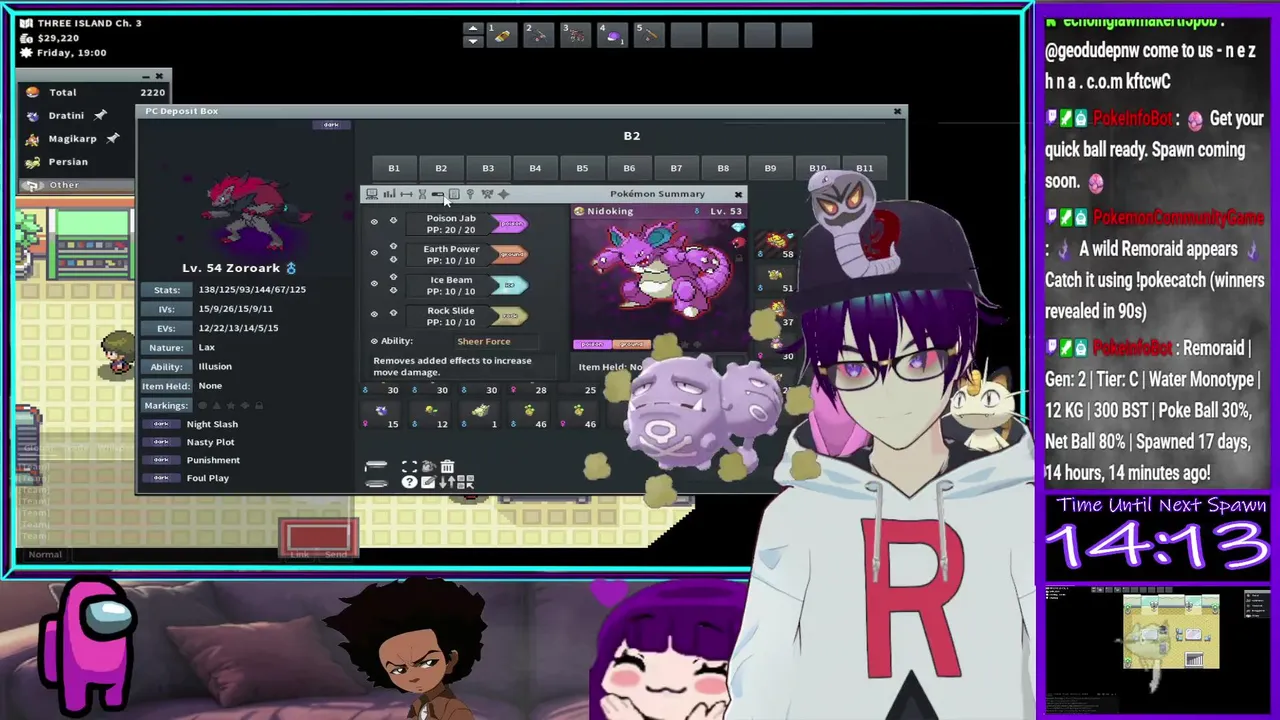
Task: Toggle visibility eye for Earth Power
Action: 374,253
